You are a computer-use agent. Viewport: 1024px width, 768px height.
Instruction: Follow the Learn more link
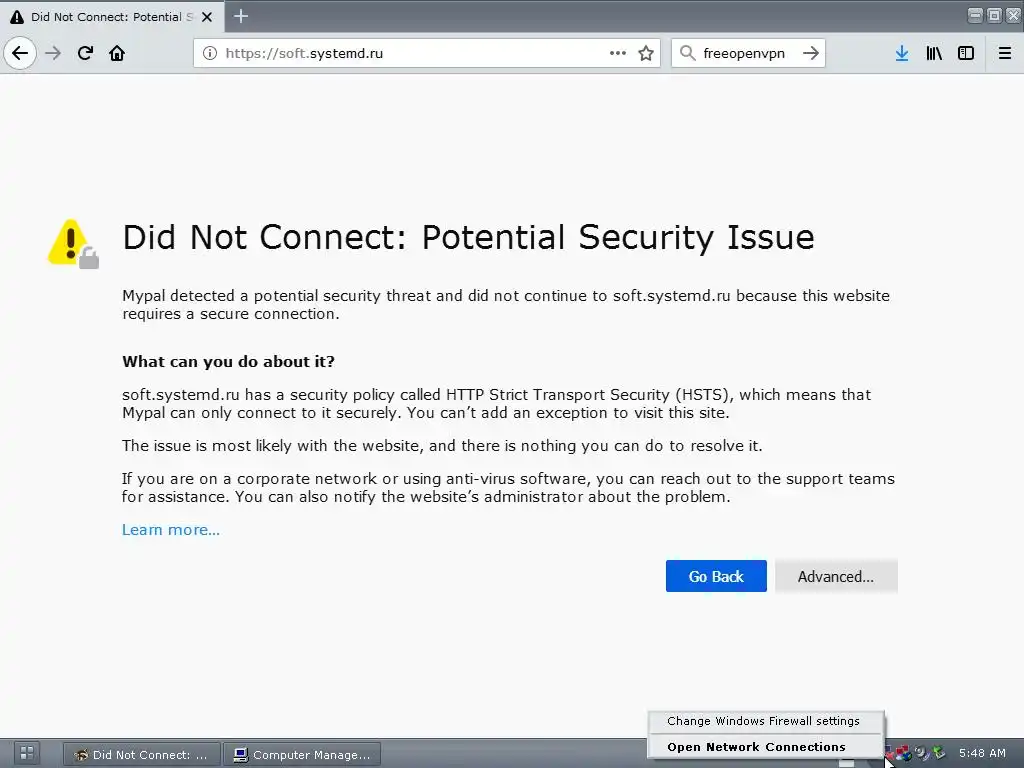tap(171, 530)
